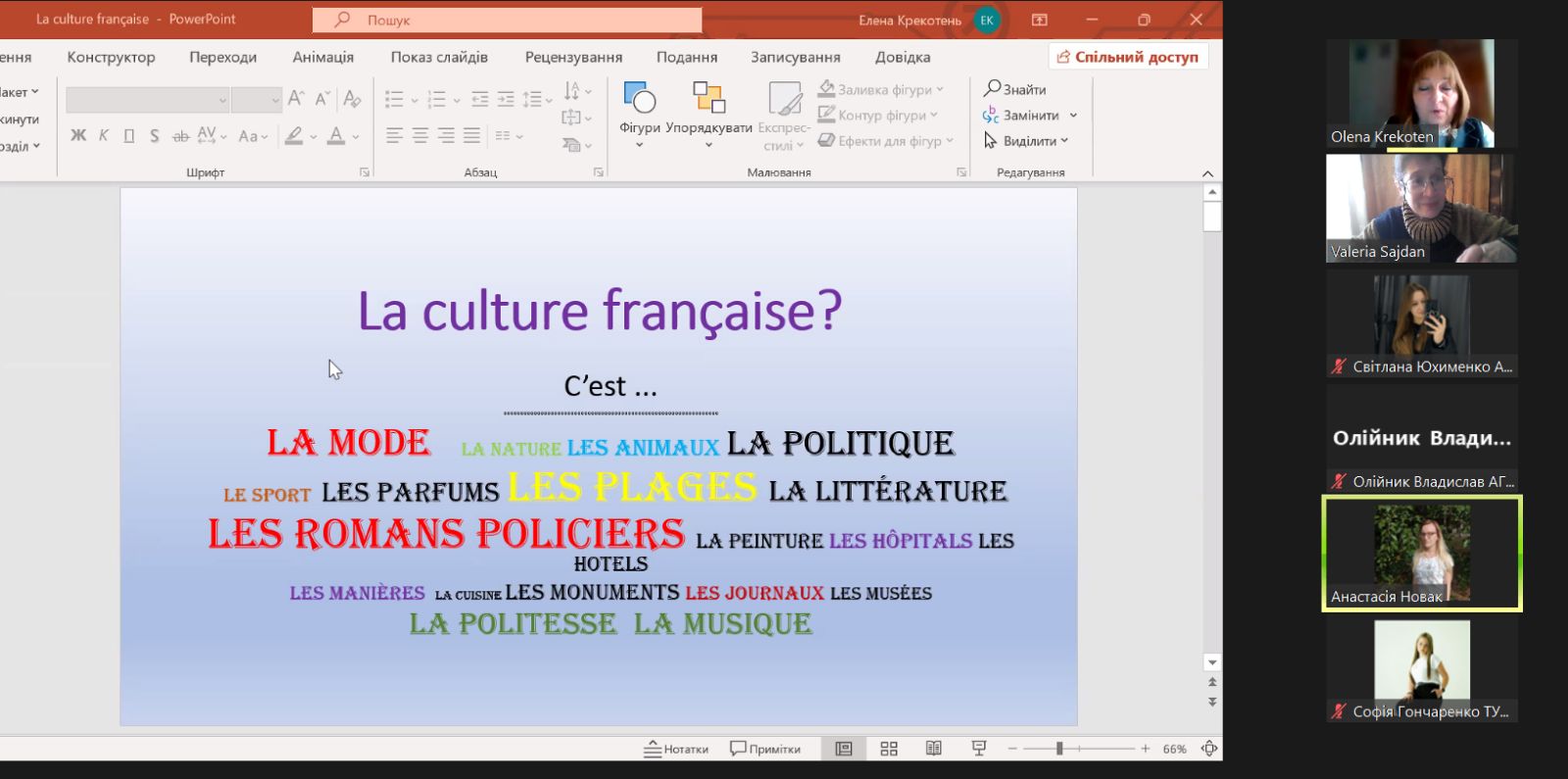Switch to Slide Sorter view icon
Image resolution: width=1568 pixels, height=779 pixels.
(889, 749)
